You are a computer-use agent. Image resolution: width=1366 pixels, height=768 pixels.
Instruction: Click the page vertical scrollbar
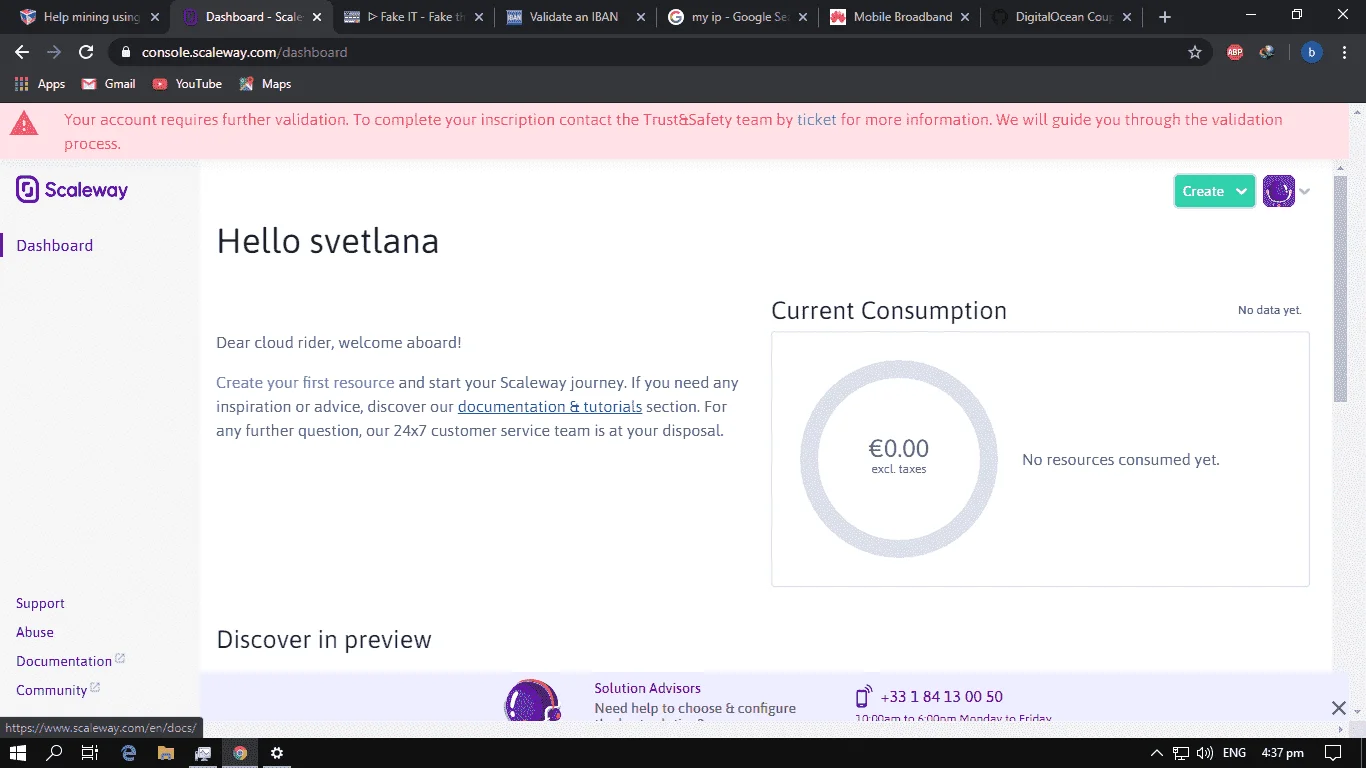[x=1340, y=290]
